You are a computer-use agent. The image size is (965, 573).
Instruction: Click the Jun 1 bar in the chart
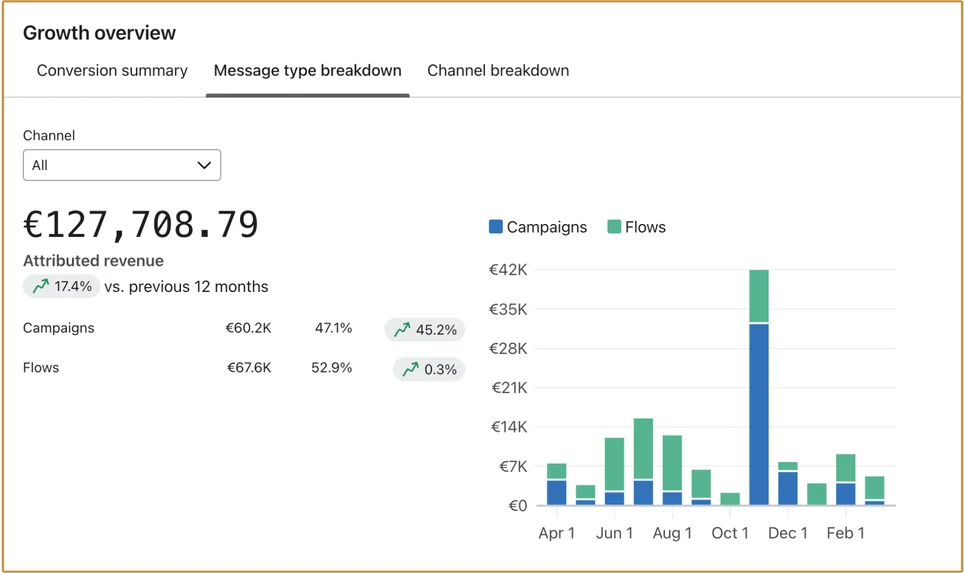point(614,471)
